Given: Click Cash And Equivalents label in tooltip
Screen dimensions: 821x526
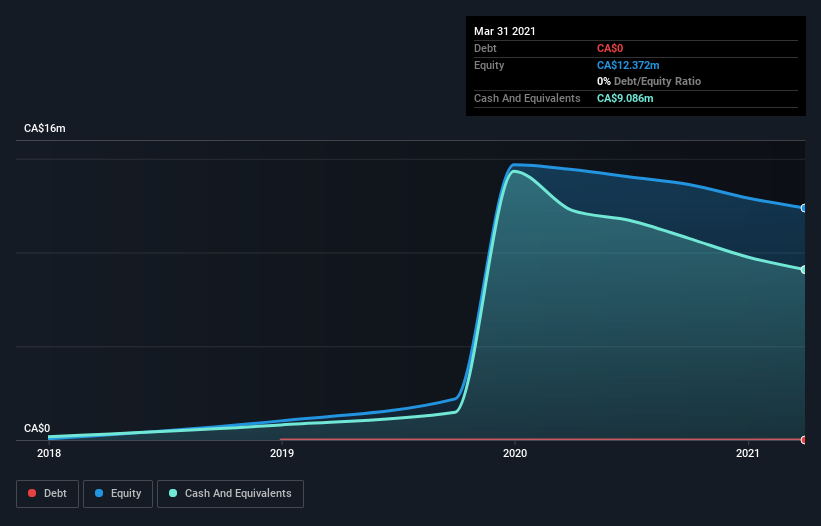Looking at the screenshot, I should (527, 98).
